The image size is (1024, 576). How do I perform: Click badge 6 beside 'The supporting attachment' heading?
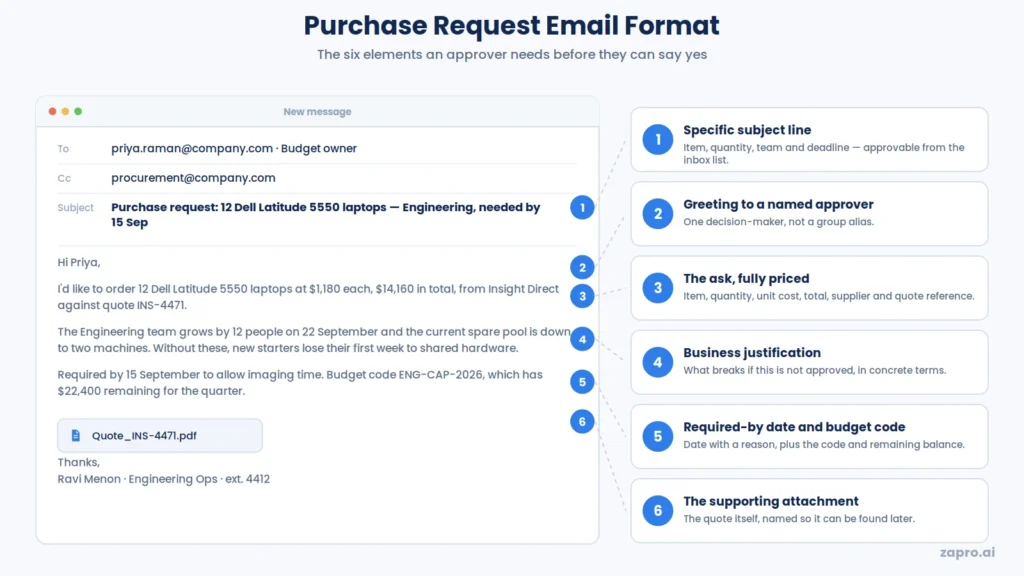click(x=658, y=511)
